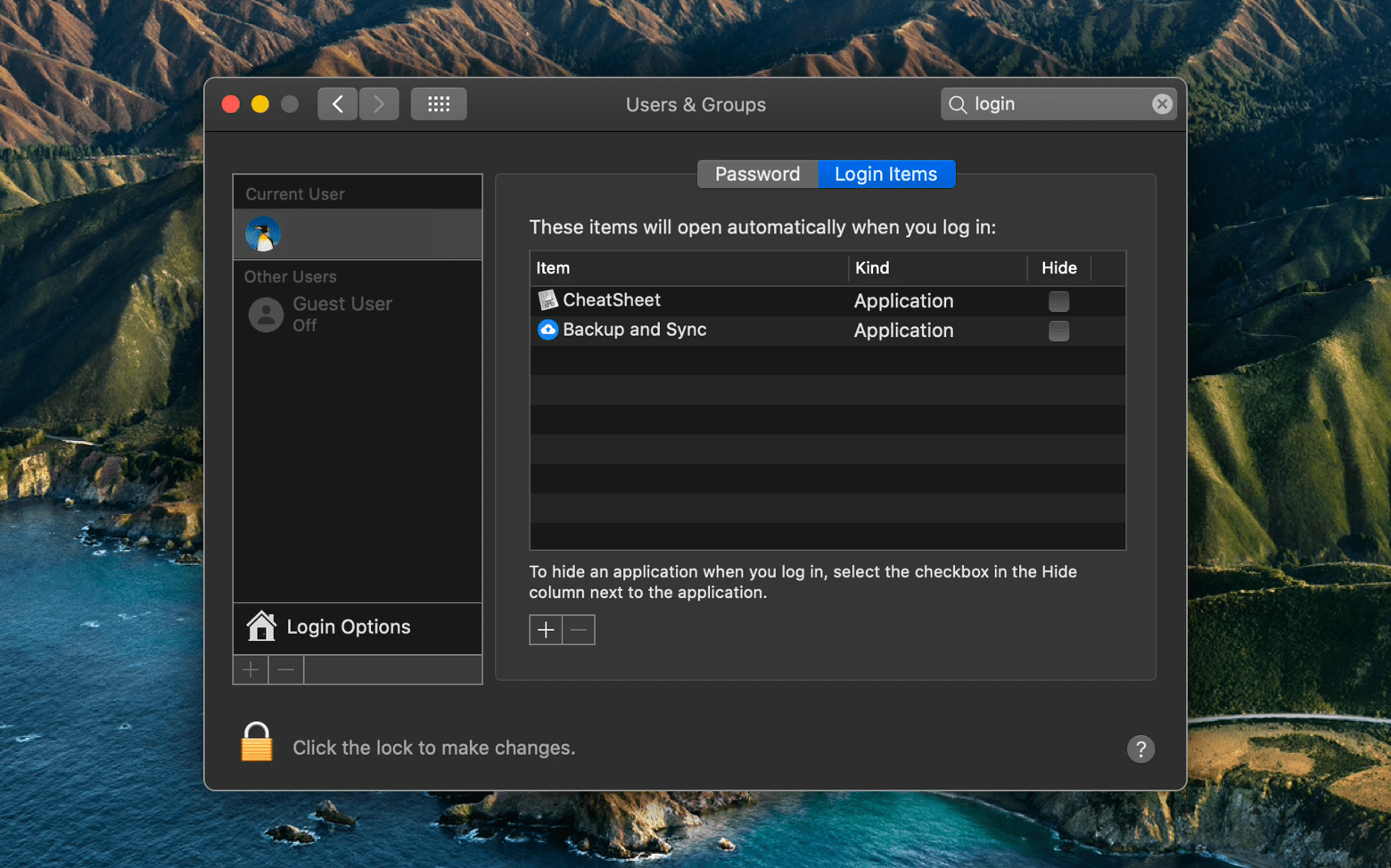This screenshot has width=1391, height=868.
Task: Select the Login Items tab
Action: [885, 174]
